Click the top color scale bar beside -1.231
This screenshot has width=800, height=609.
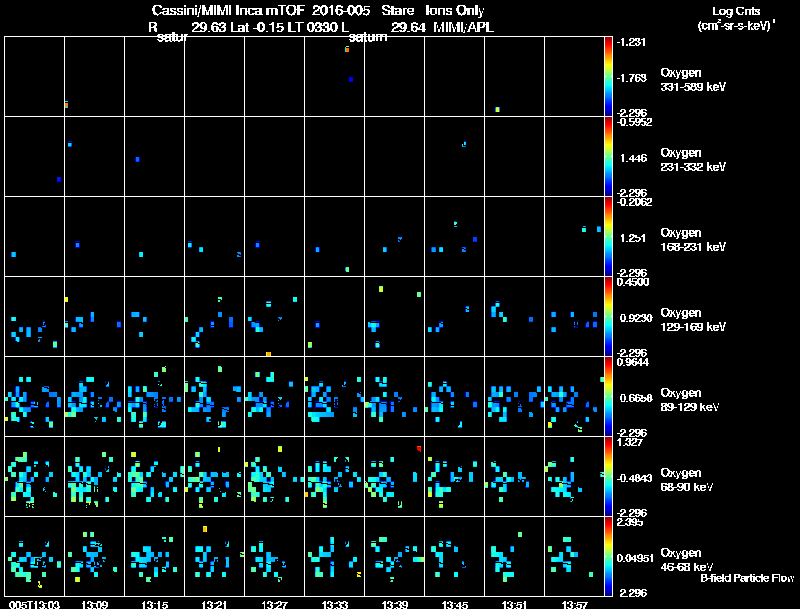[608, 76]
